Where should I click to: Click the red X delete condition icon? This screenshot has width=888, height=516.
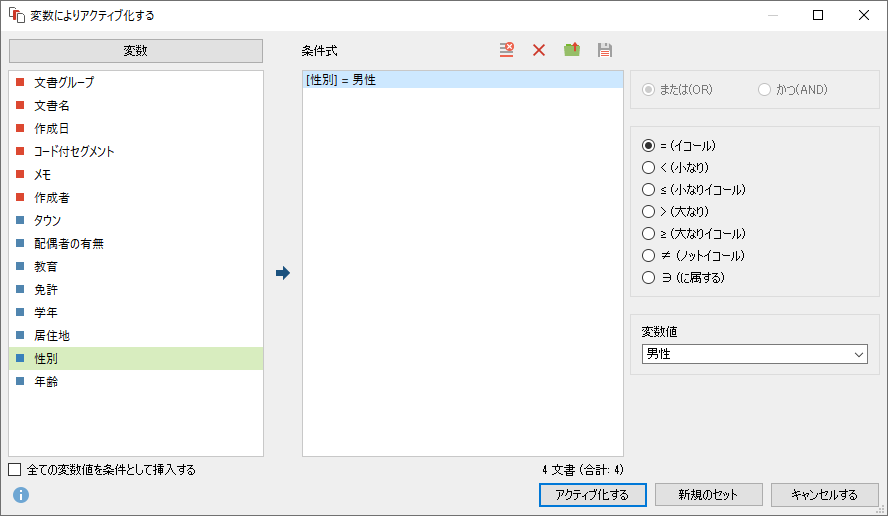(539, 50)
